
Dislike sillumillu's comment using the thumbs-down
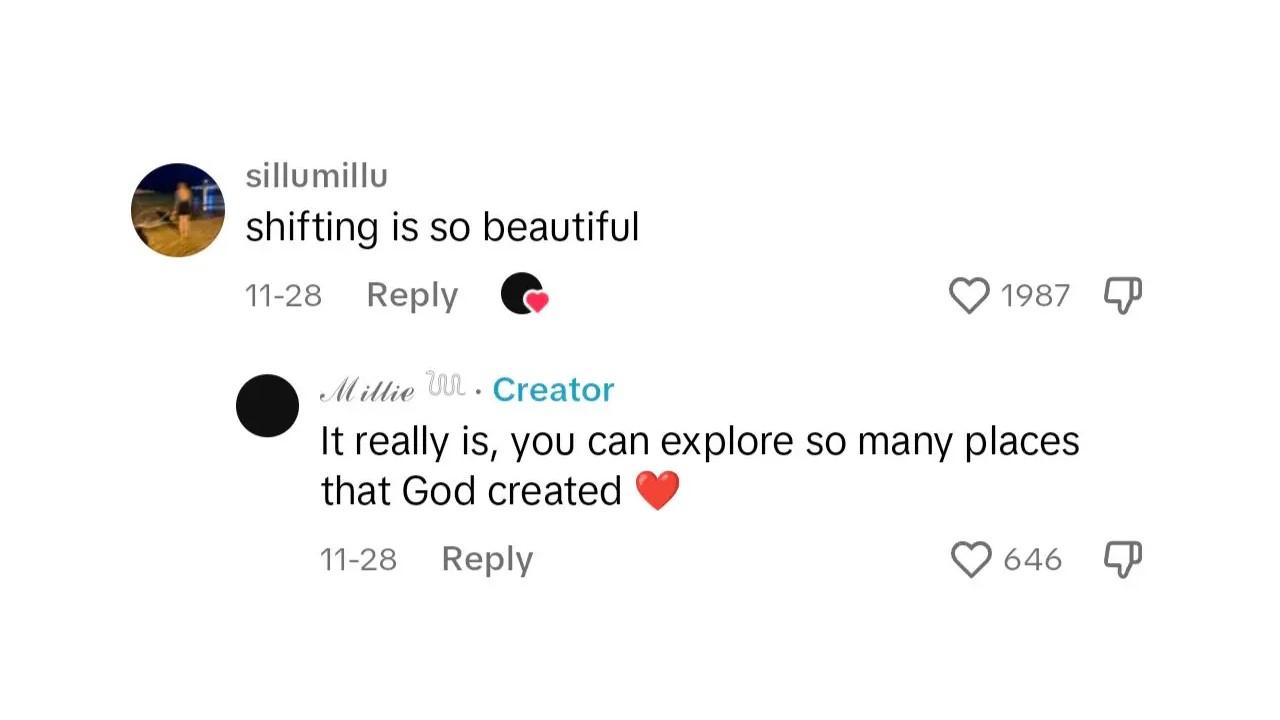tap(1122, 295)
